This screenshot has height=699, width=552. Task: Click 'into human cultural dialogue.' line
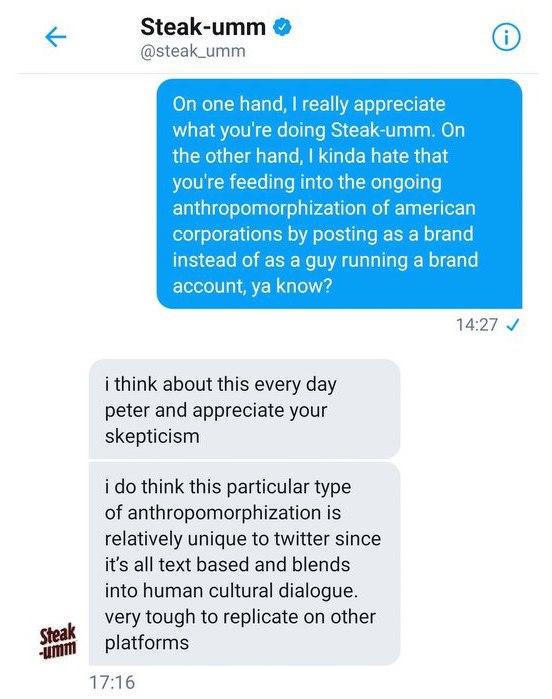tap(231, 591)
